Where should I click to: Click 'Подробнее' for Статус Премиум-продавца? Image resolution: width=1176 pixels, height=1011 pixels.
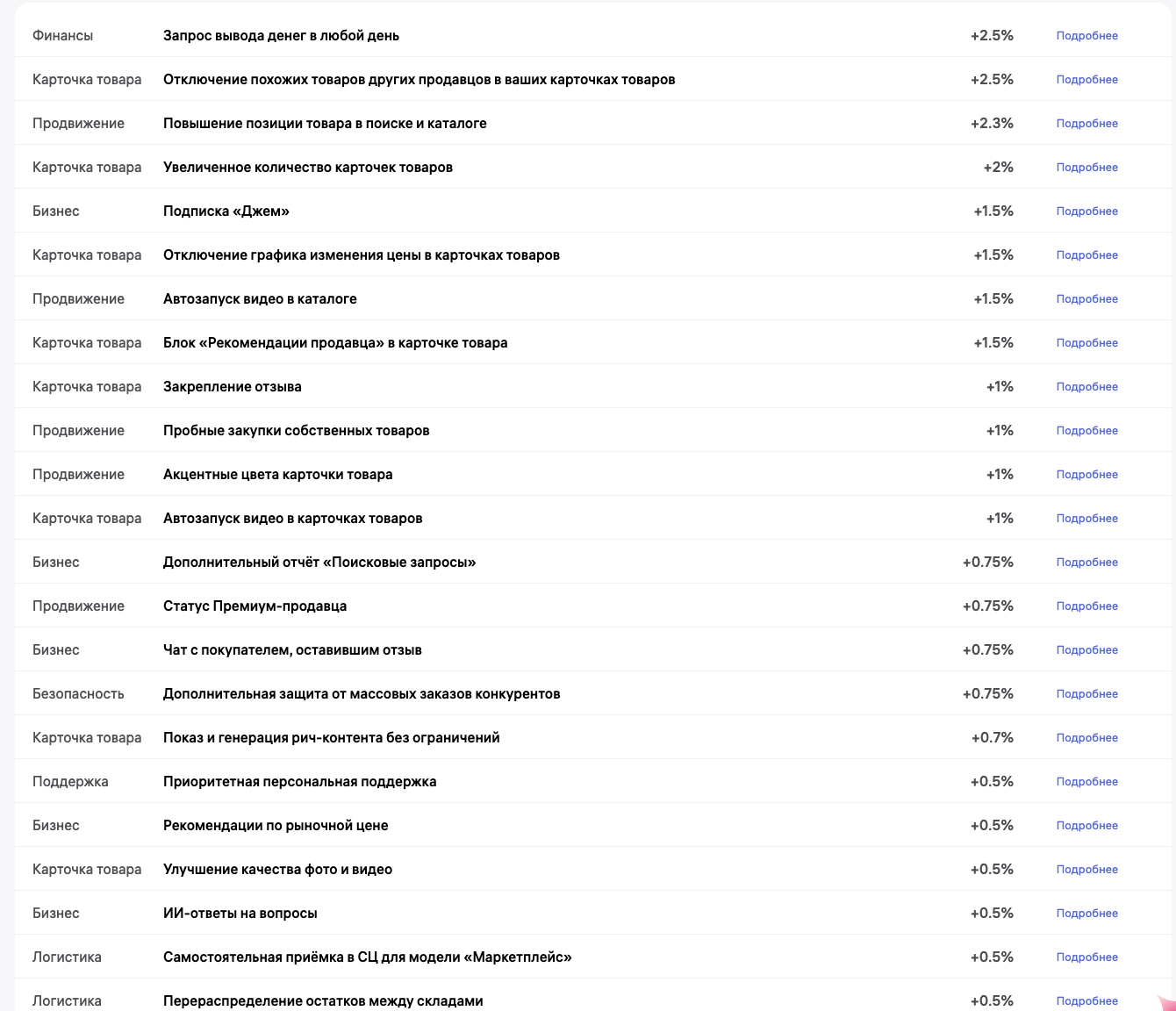click(1086, 606)
